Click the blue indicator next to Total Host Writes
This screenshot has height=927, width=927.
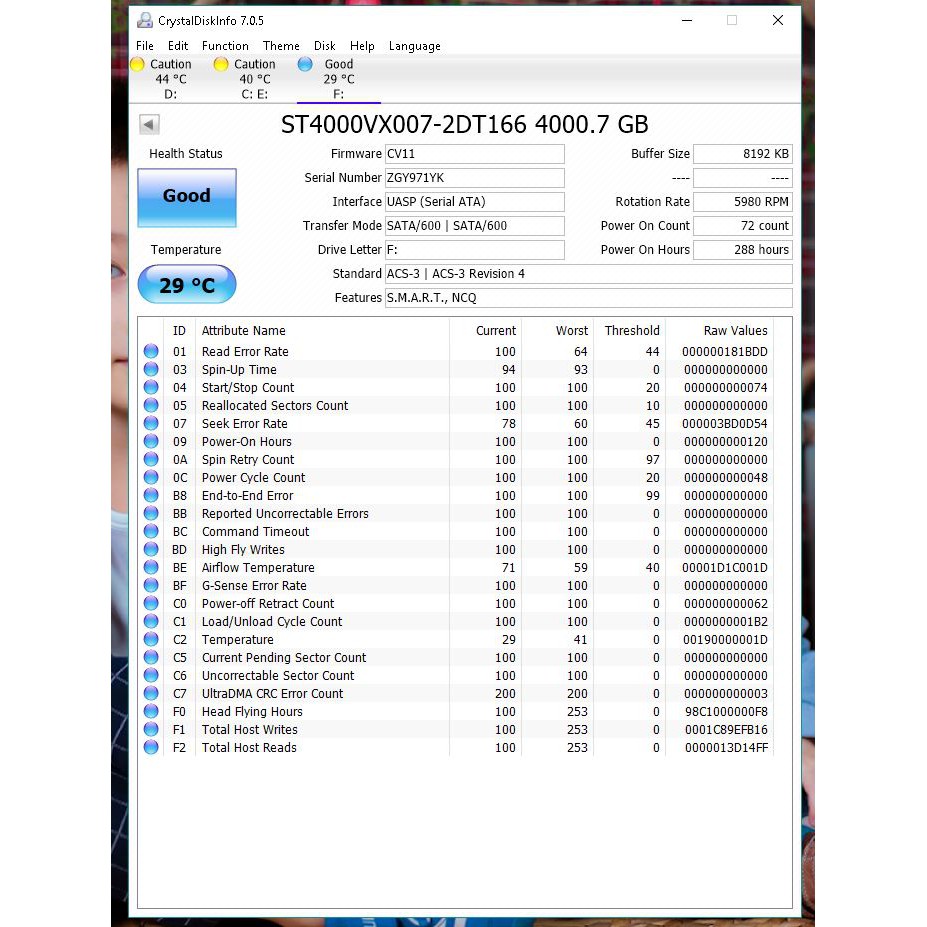(150, 729)
